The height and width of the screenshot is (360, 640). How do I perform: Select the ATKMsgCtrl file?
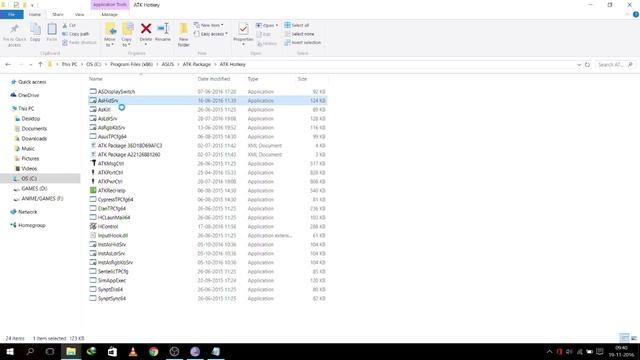click(x=111, y=163)
